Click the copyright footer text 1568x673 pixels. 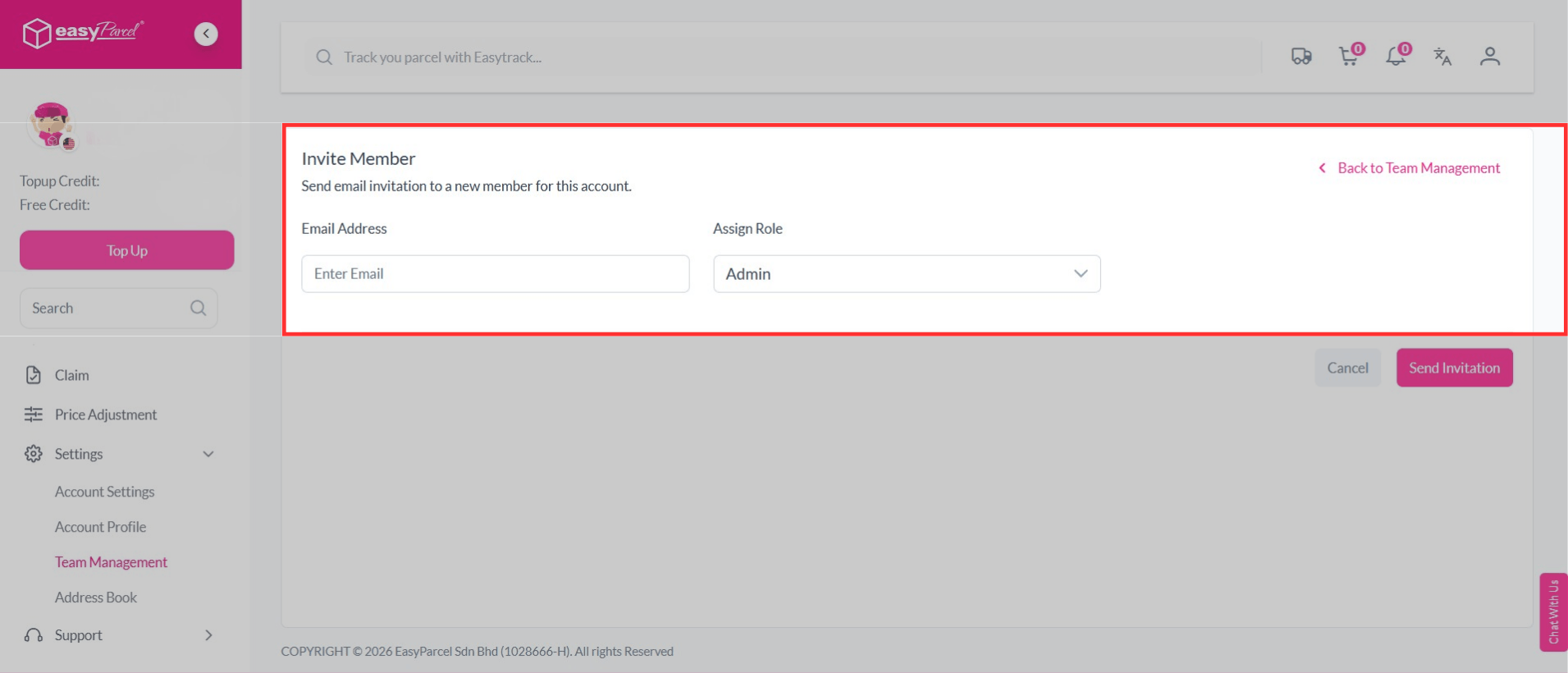point(478,652)
